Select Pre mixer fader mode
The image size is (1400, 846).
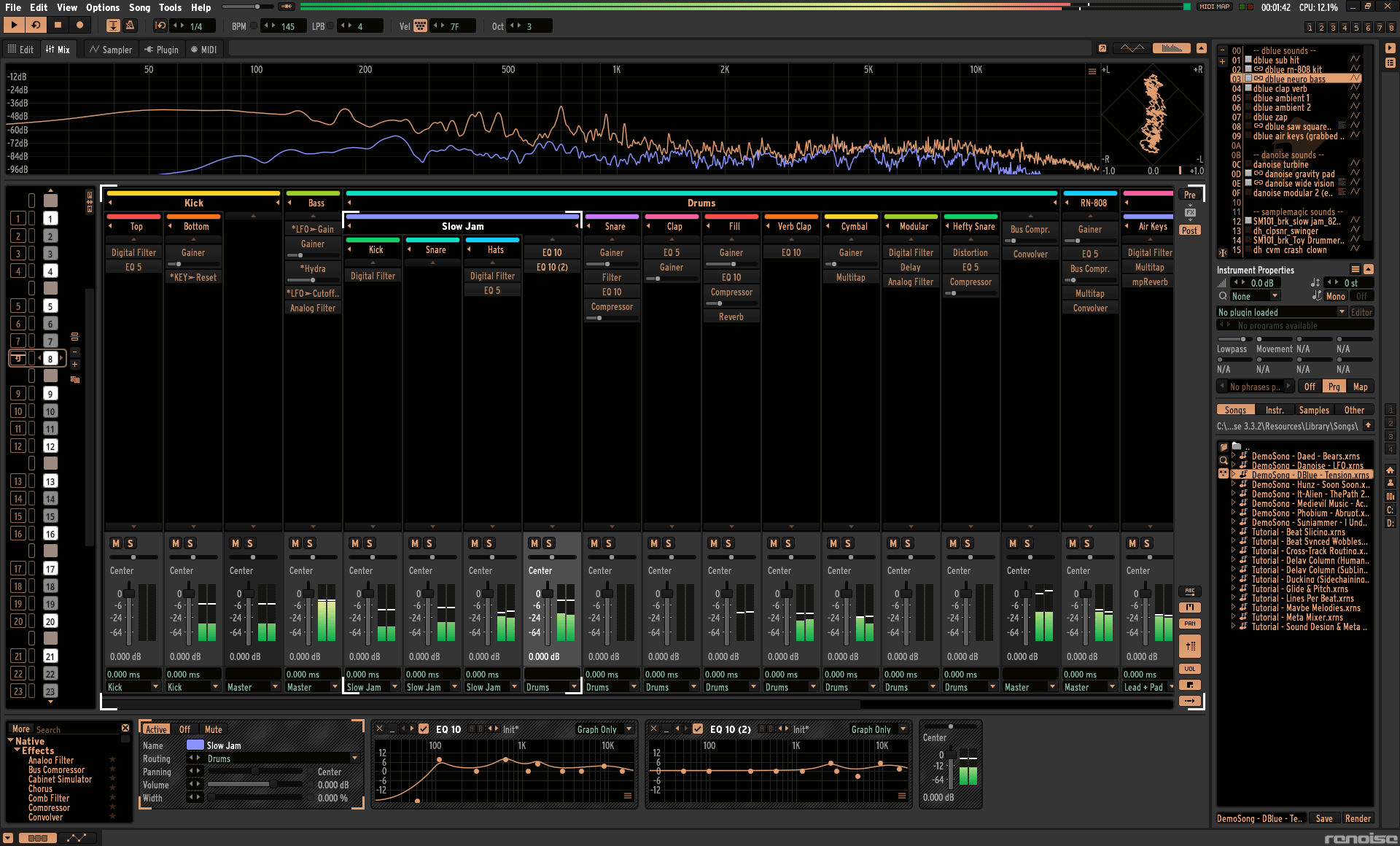click(x=1189, y=195)
